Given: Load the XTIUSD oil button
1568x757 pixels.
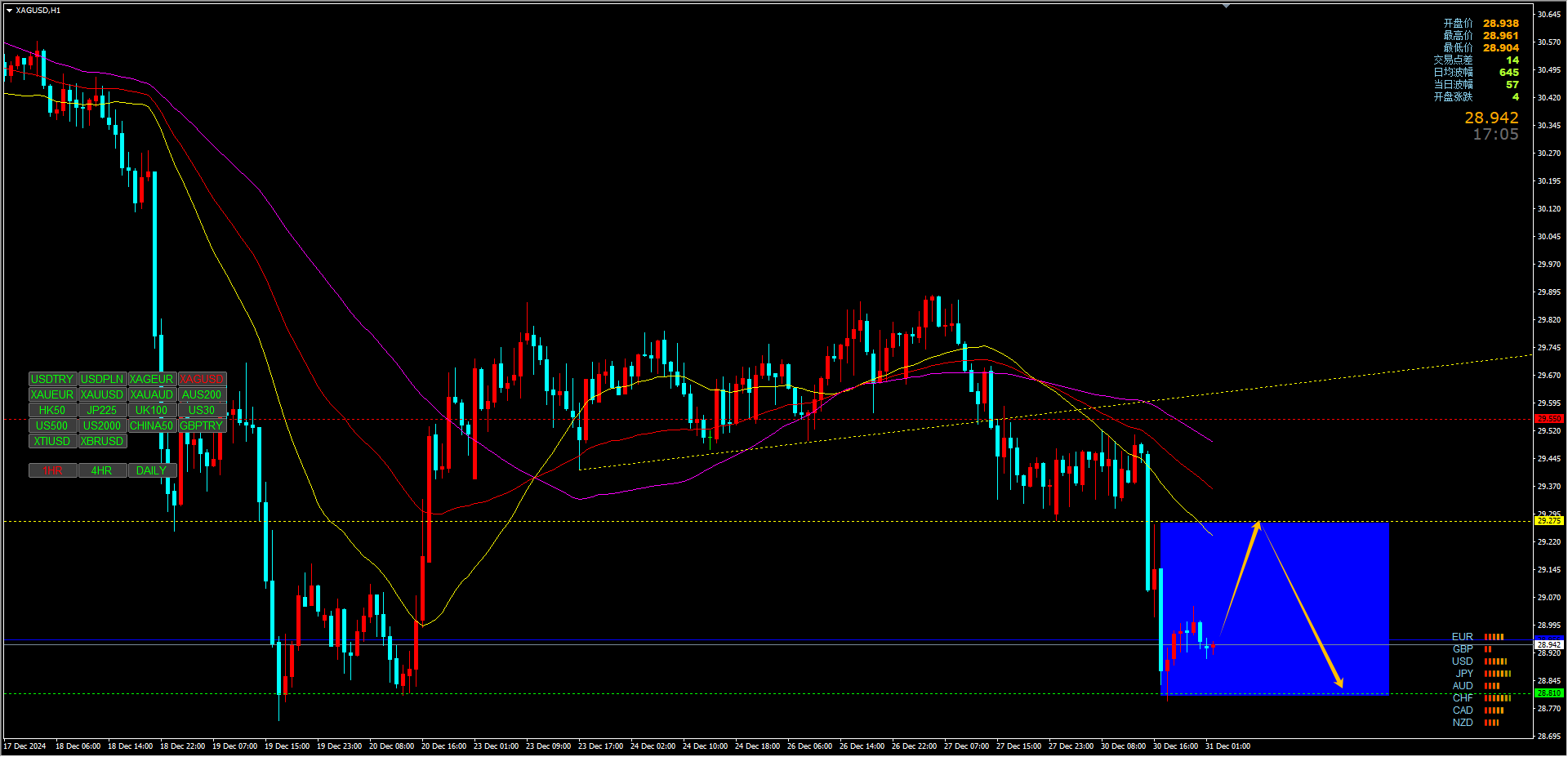Looking at the screenshot, I should [x=52, y=442].
